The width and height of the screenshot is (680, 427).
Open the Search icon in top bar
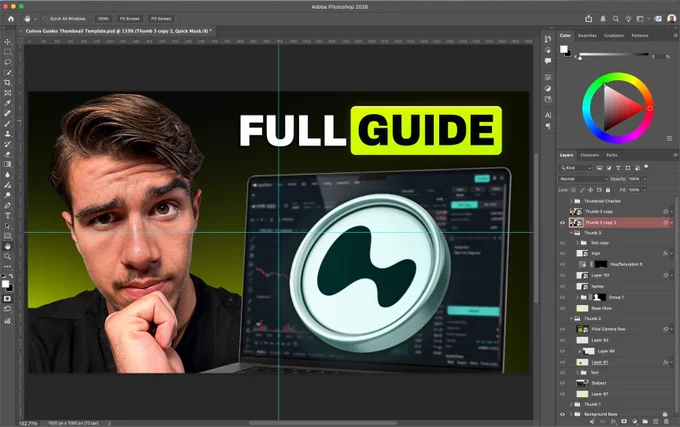616,19
